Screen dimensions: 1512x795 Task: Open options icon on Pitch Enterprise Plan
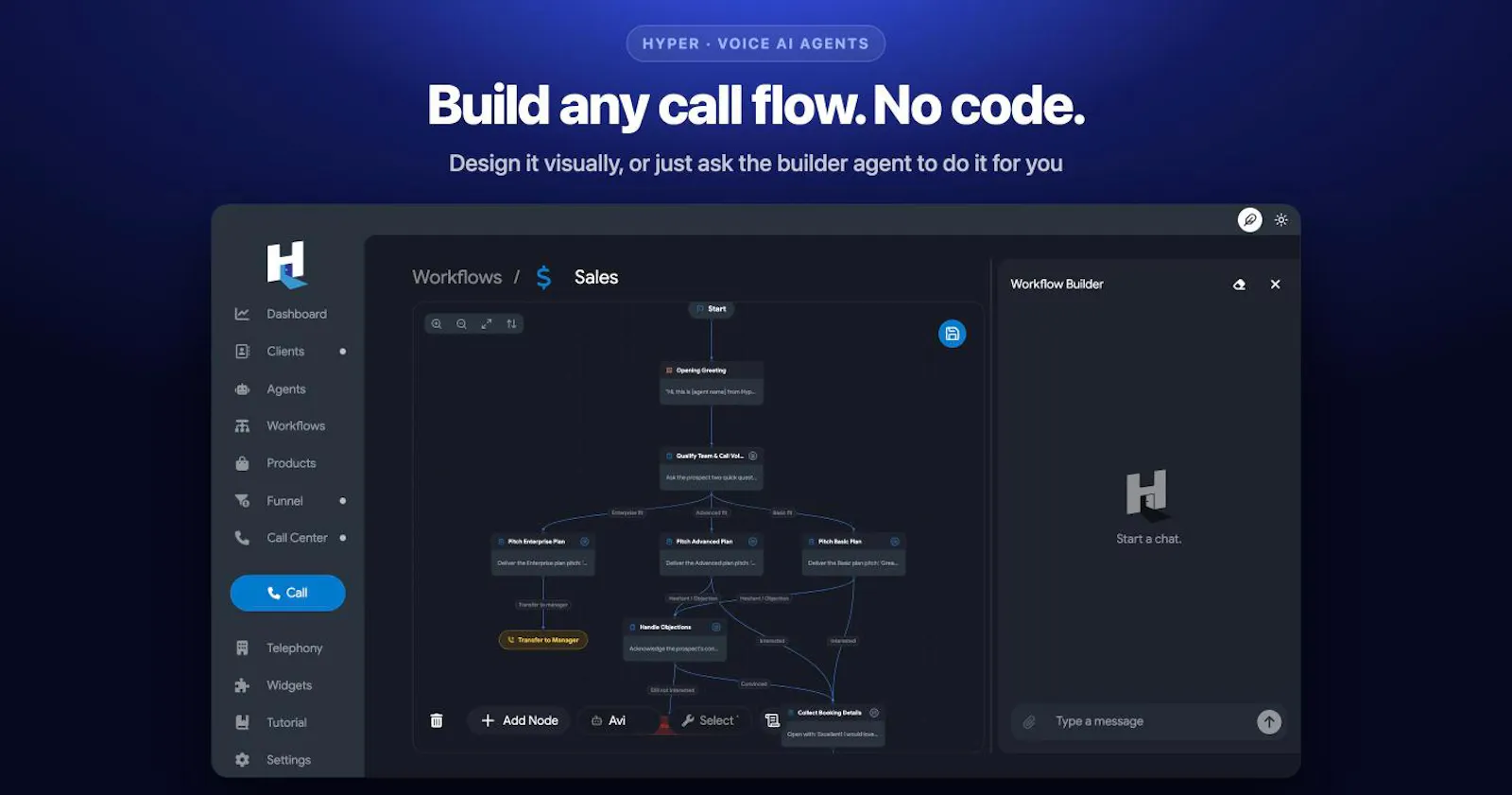tap(585, 542)
